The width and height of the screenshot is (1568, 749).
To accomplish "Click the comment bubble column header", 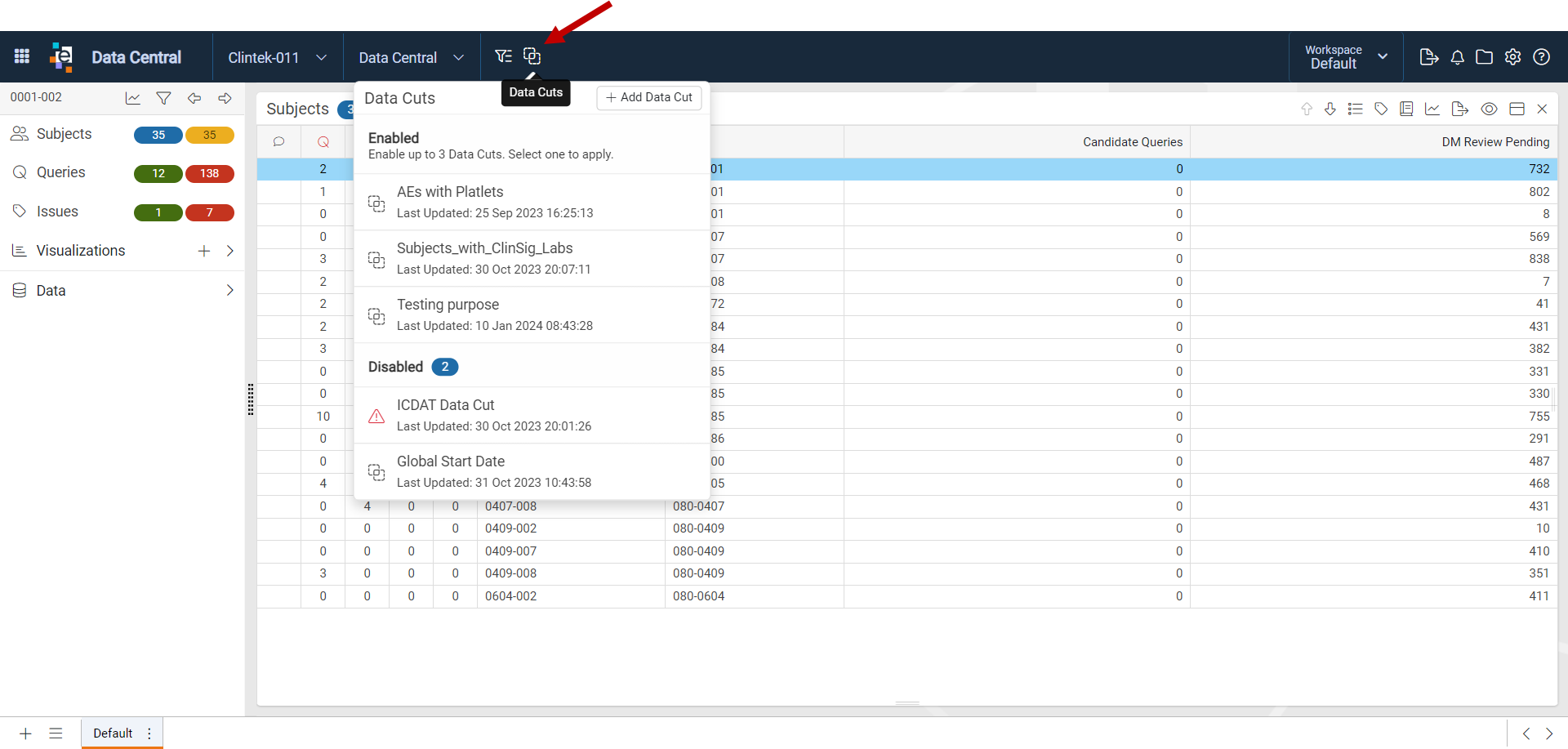I will [278, 142].
